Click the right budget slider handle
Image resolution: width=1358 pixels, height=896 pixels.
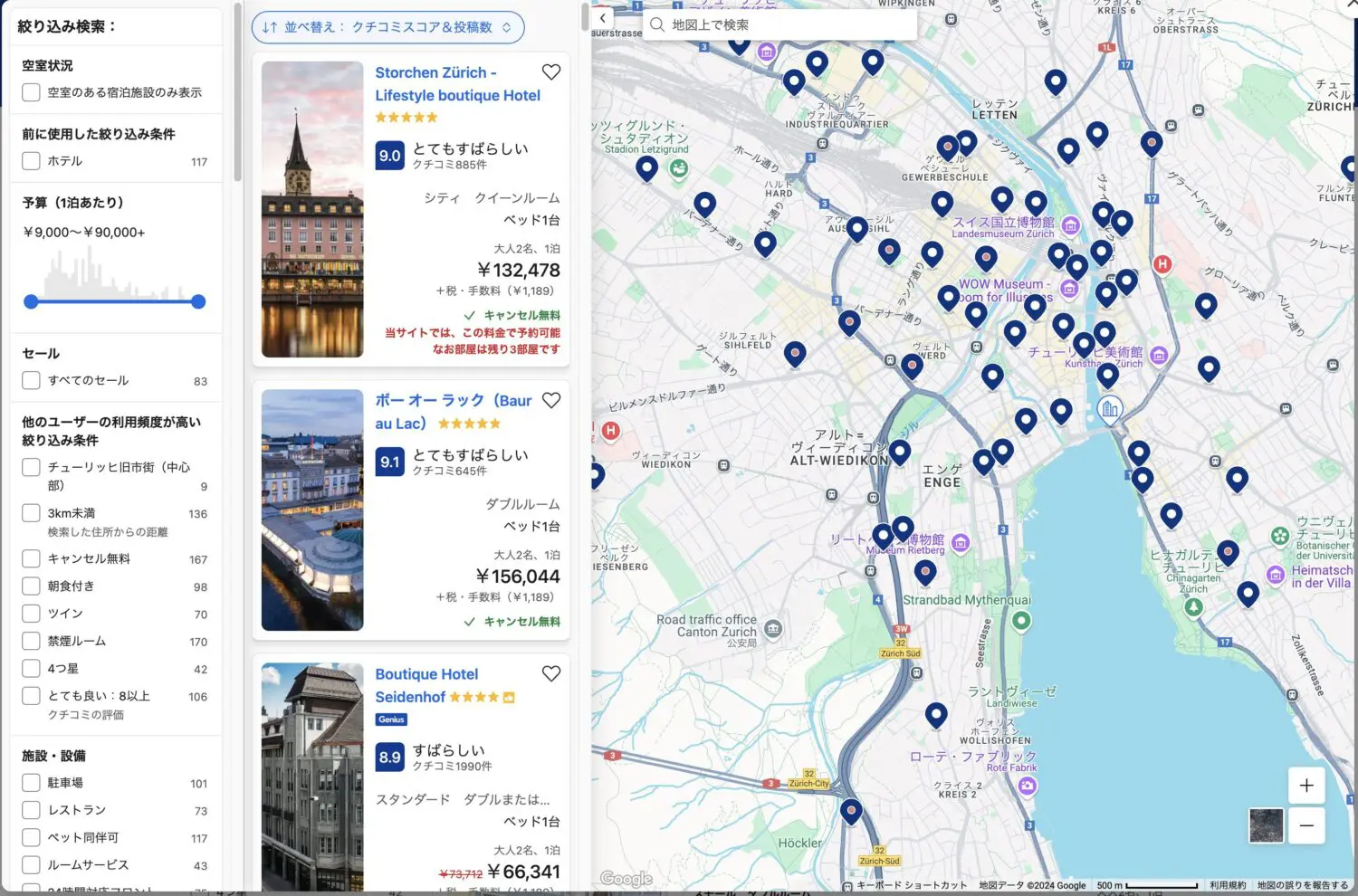[198, 301]
